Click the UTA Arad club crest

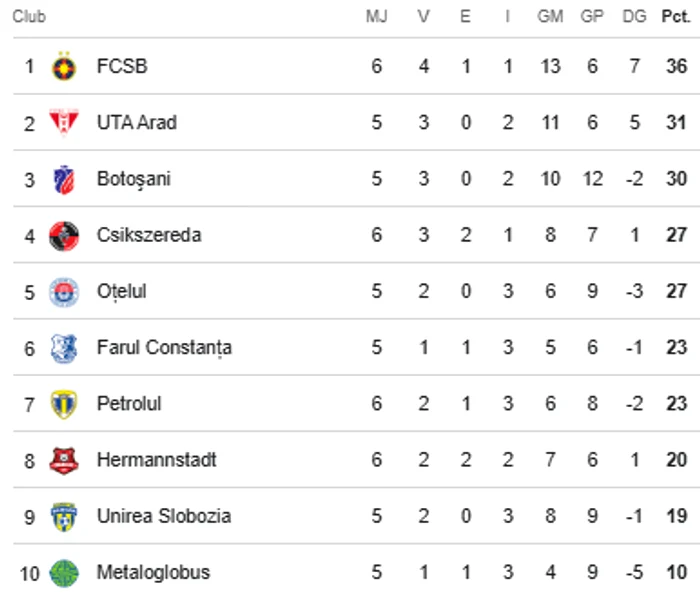(64, 123)
